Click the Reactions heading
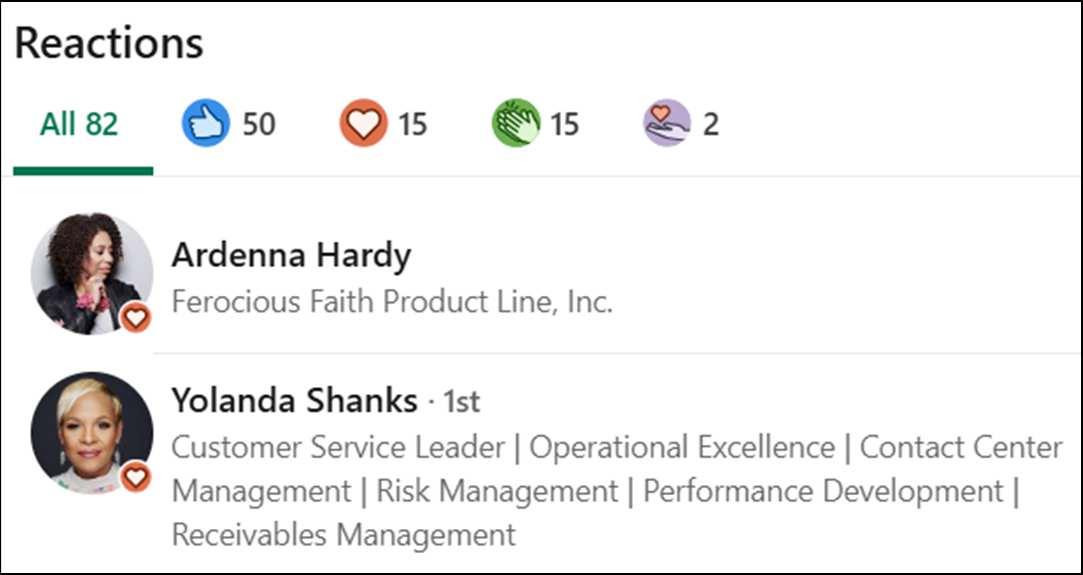The width and height of the screenshot is (1083, 575). pyautogui.click(x=109, y=43)
